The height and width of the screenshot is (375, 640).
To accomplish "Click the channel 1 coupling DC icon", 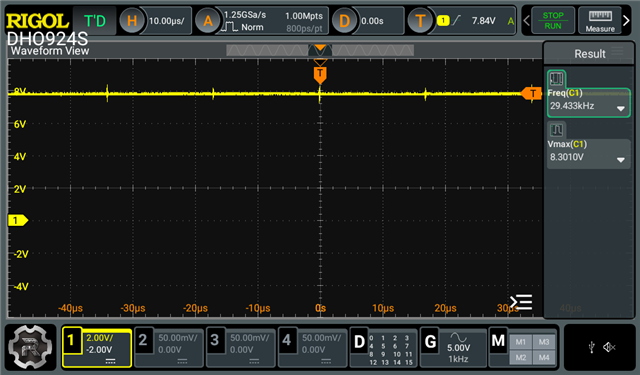I will click(110, 362).
